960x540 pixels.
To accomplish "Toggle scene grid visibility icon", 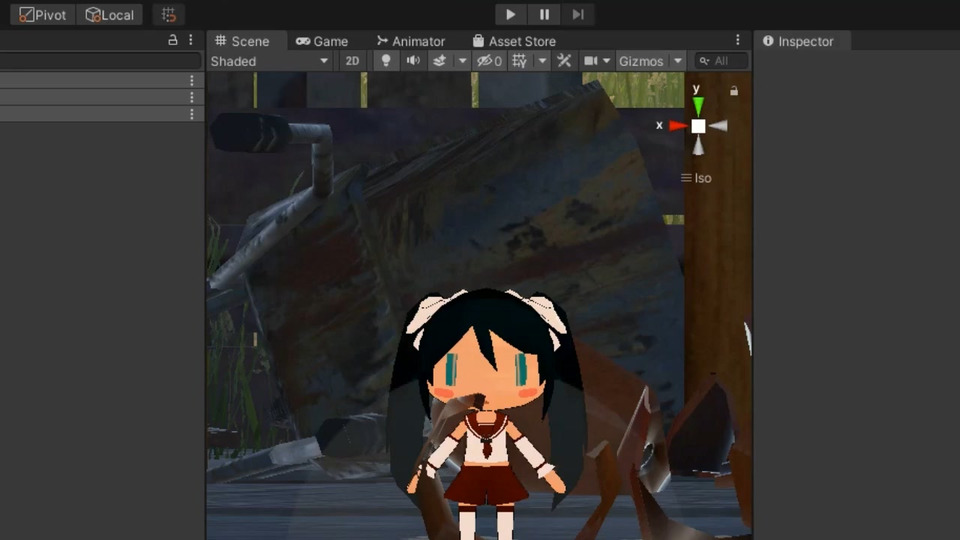I will pos(519,61).
